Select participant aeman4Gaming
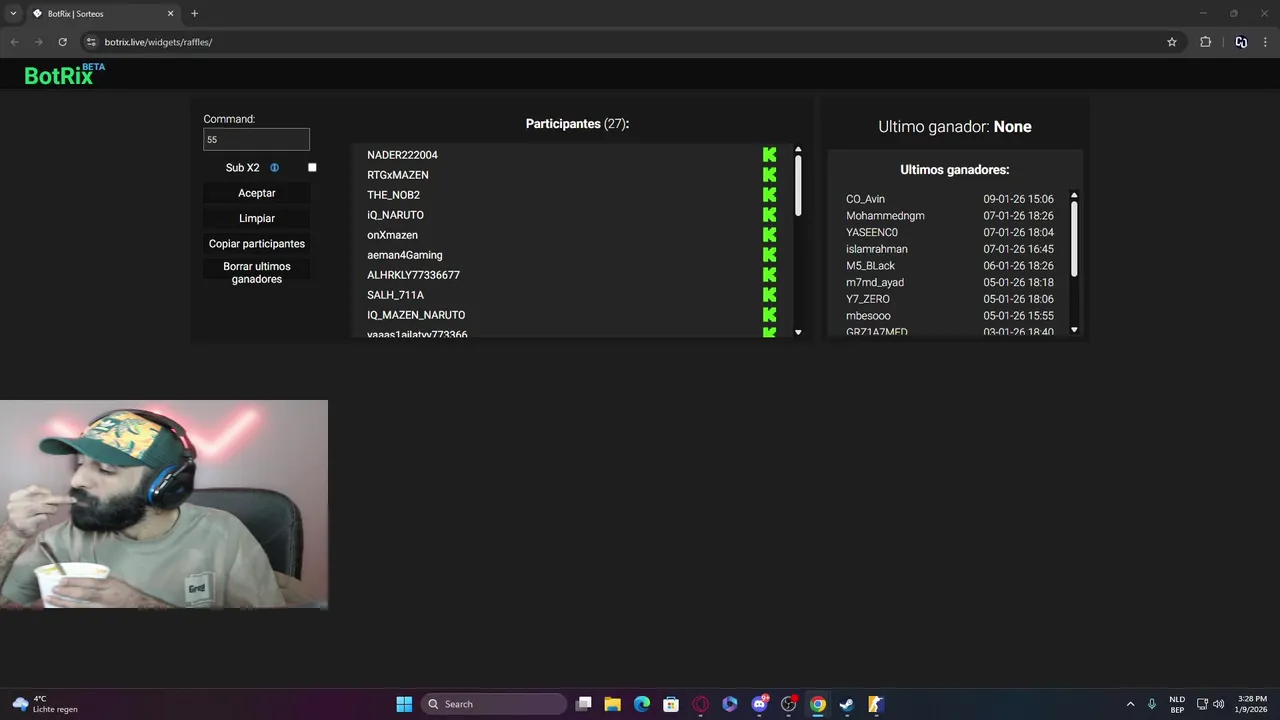The image size is (1280, 720). [404, 255]
